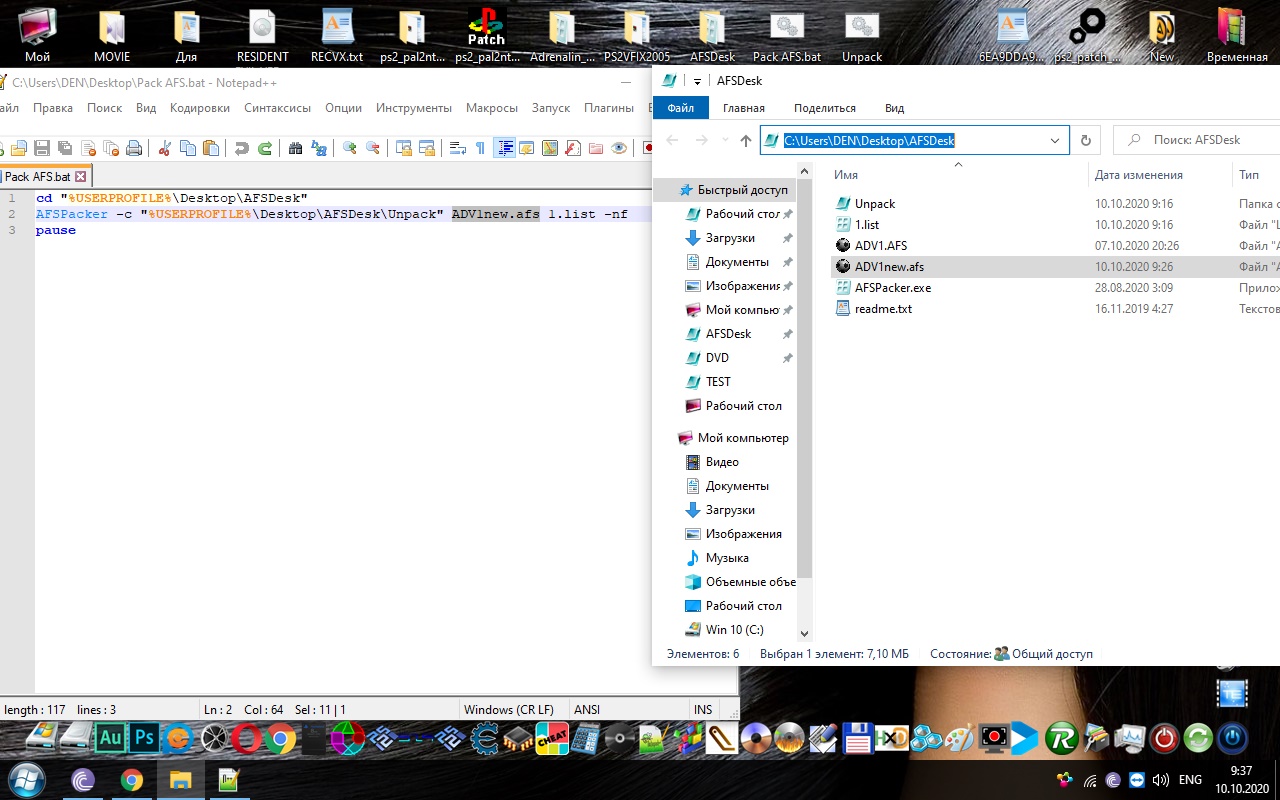Open Google Chrome from the taskbar

[x=132, y=780]
